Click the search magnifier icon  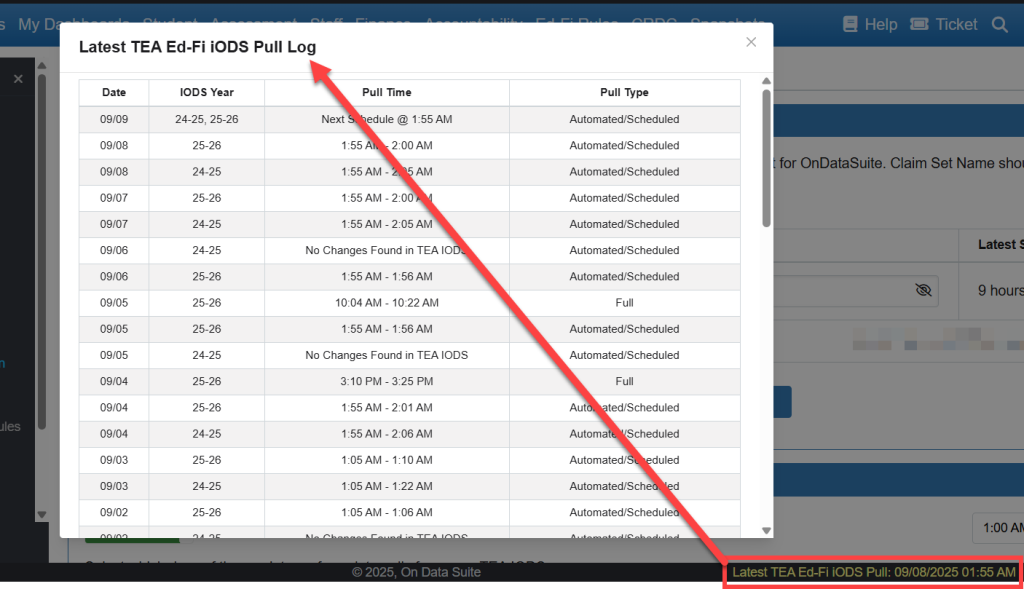coord(999,24)
